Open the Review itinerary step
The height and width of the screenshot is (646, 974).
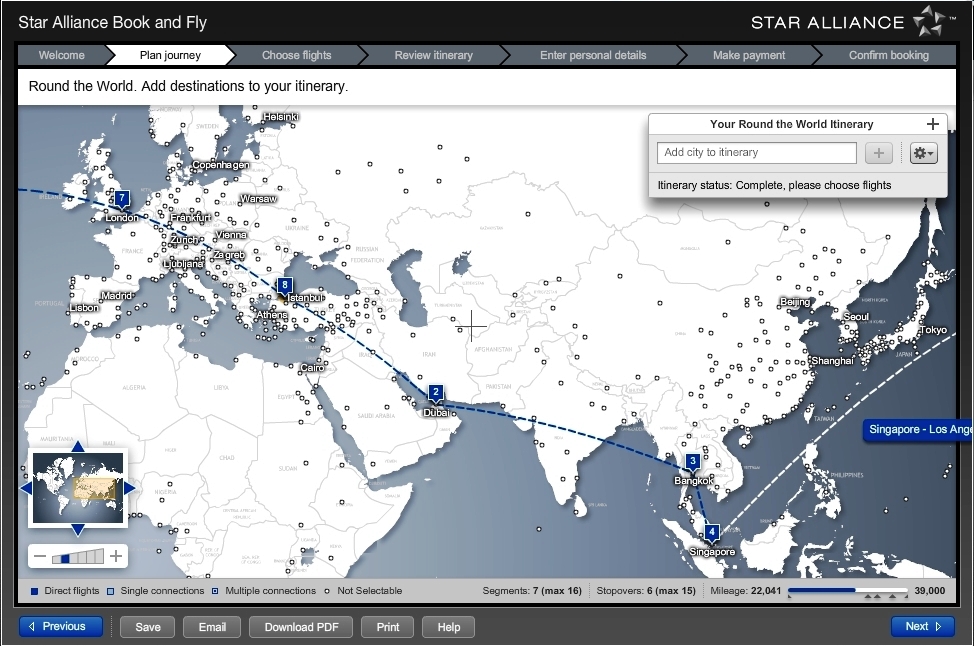[434, 55]
